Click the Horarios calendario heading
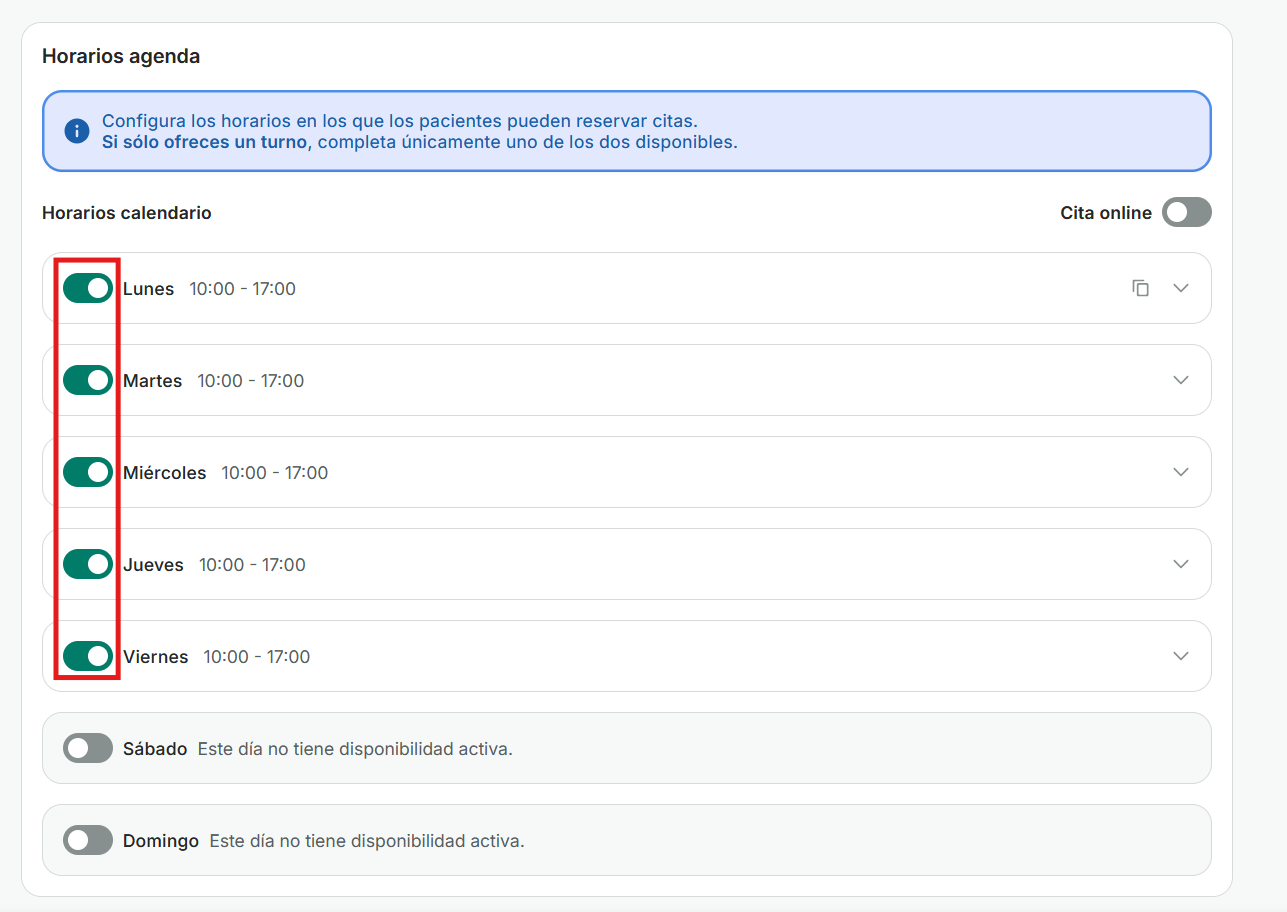1287x912 pixels. click(126, 213)
